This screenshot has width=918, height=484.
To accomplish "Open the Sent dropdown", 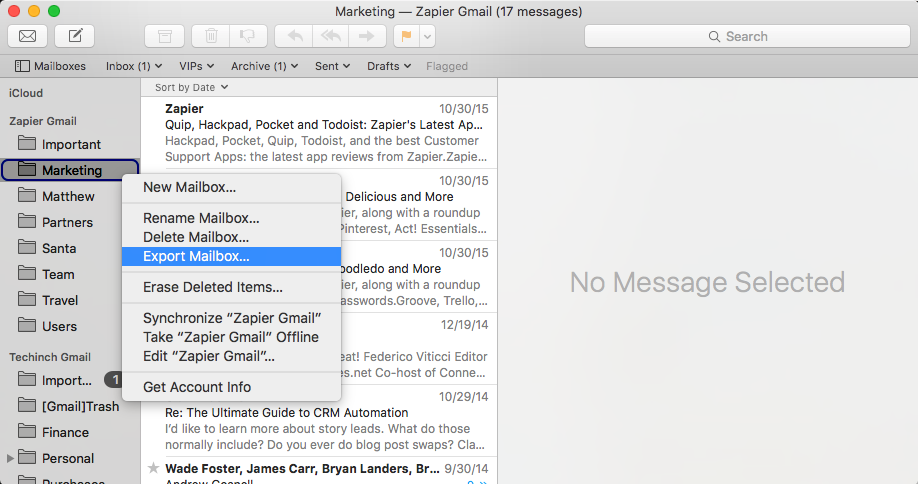I will point(332,66).
